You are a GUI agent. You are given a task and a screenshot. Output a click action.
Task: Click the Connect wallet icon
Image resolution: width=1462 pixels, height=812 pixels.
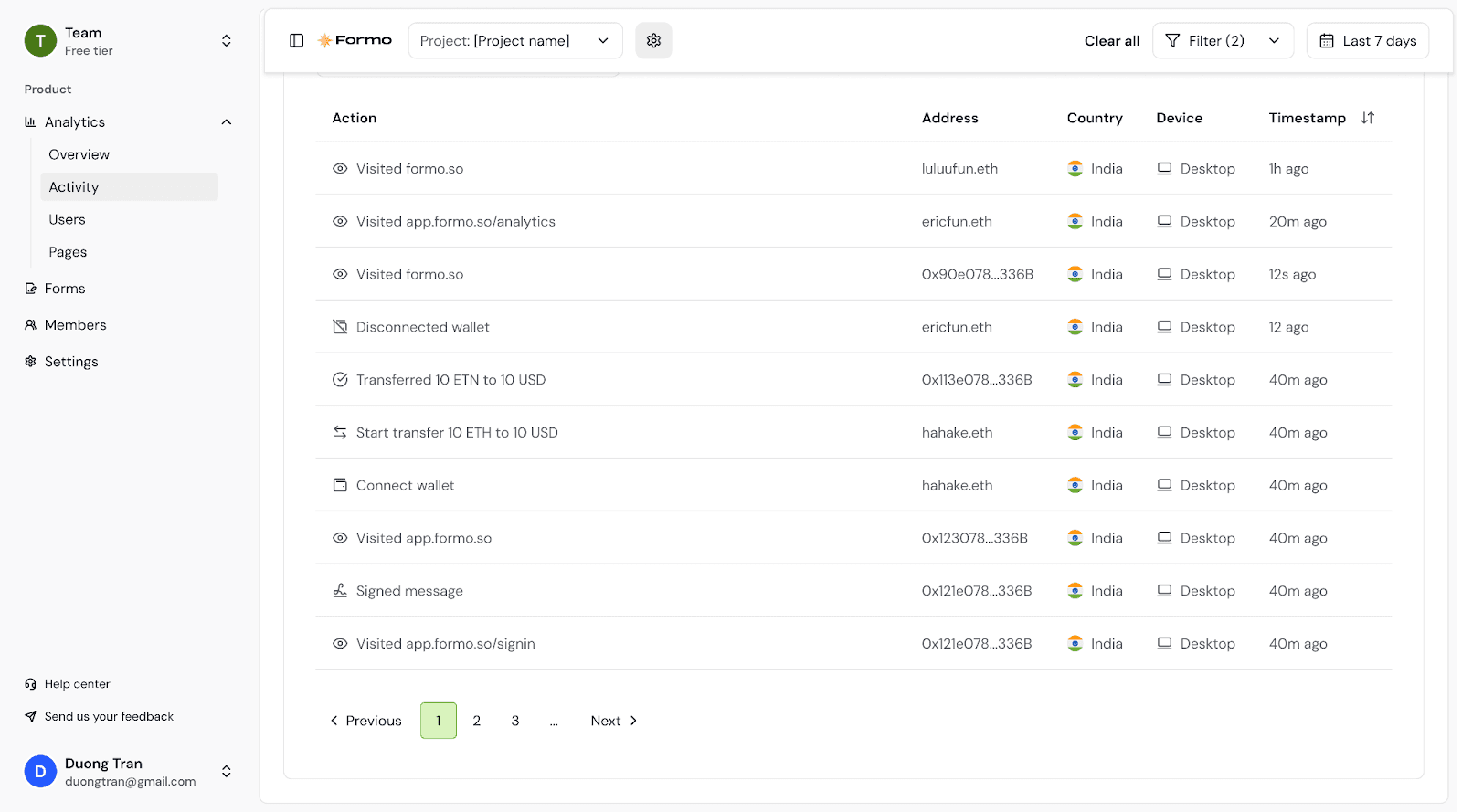(x=340, y=485)
